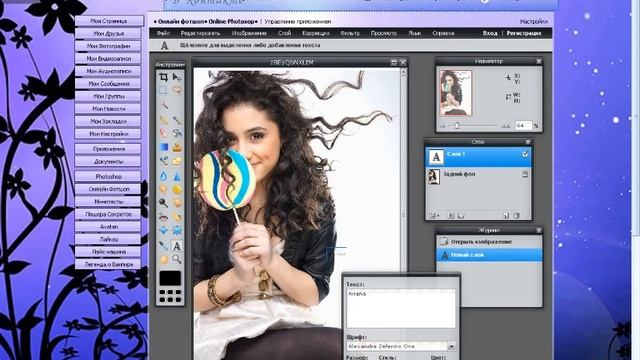Select the Gradient tool

[164, 147]
